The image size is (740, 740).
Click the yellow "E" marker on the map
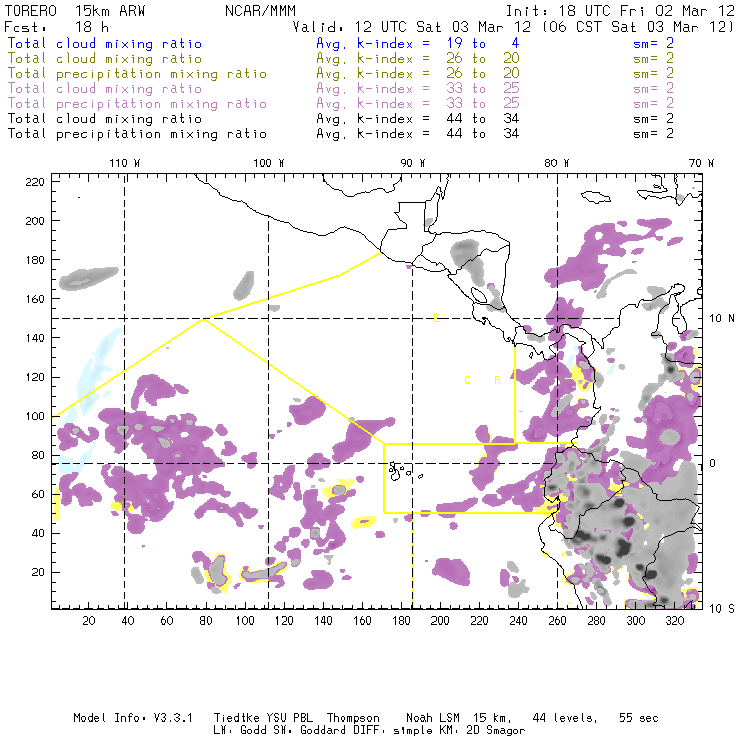pyautogui.click(x=437, y=318)
